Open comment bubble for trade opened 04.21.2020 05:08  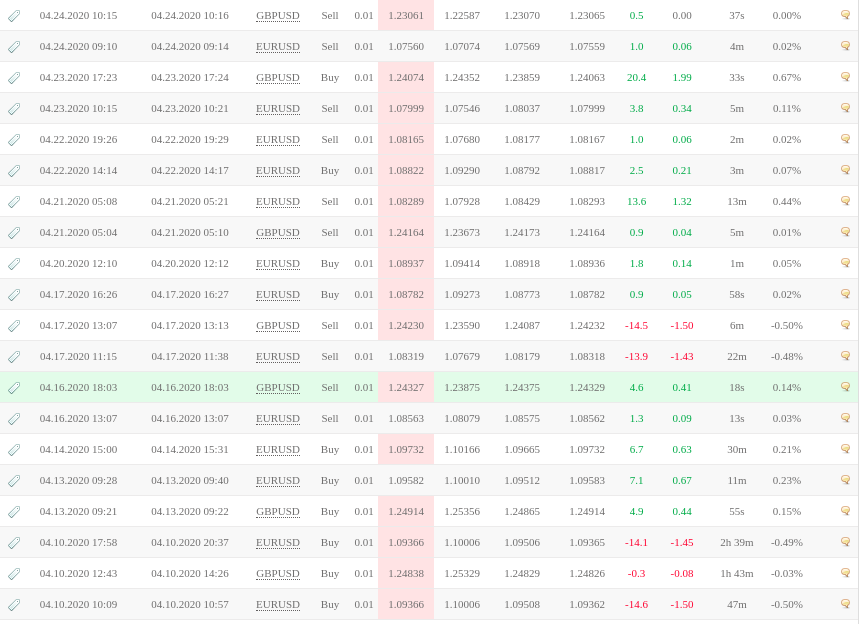(x=845, y=201)
